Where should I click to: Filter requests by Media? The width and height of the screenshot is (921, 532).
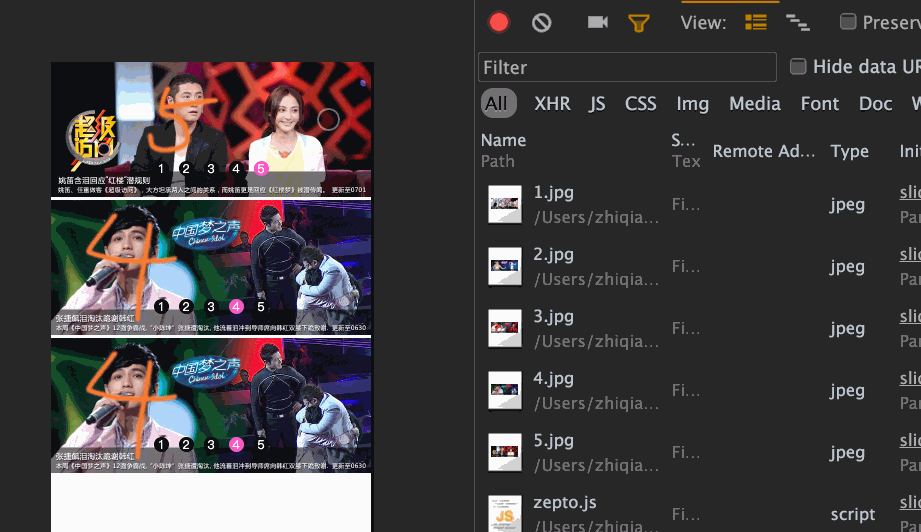click(755, 104)
